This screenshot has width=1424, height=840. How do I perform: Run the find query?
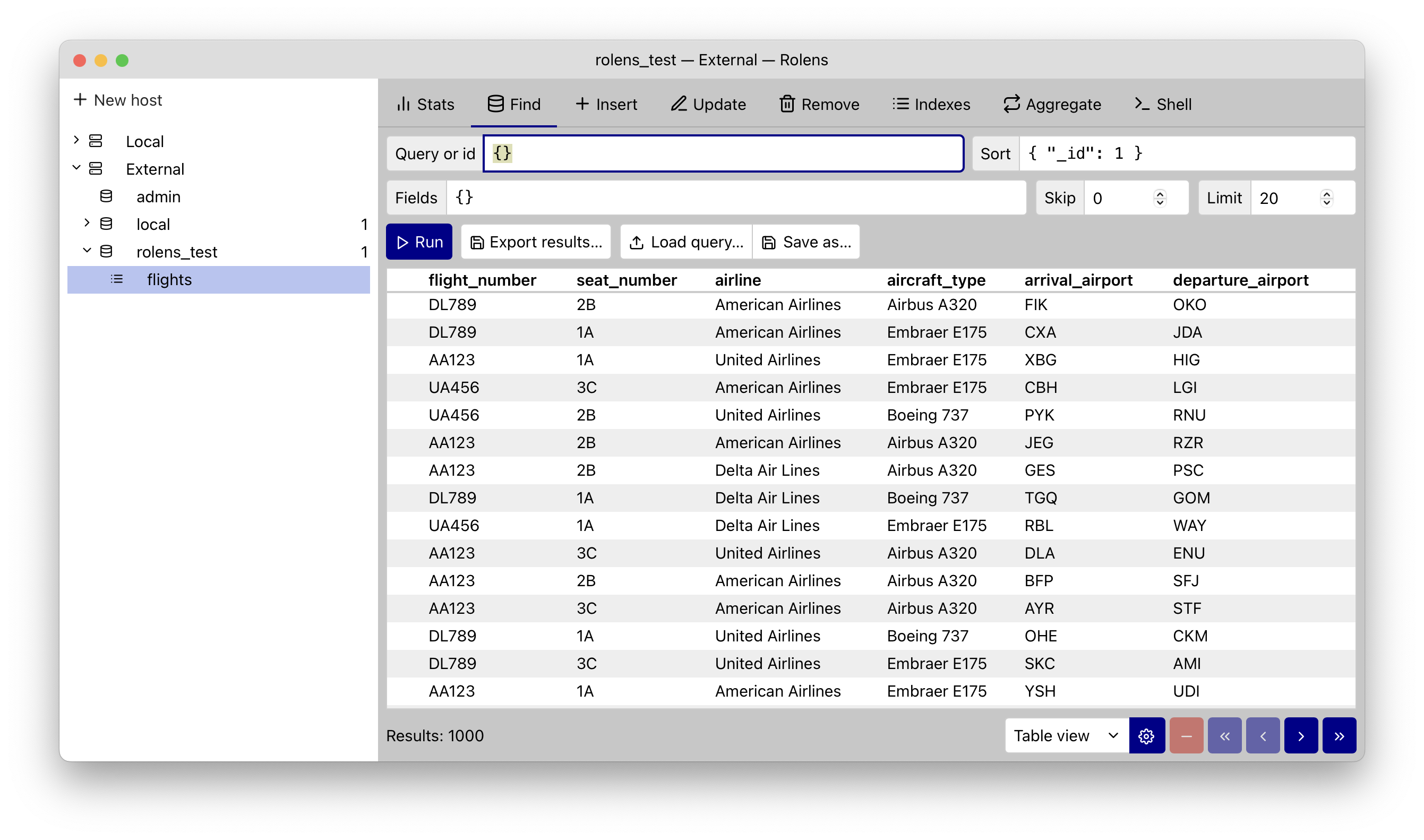[x=419, y=242]
